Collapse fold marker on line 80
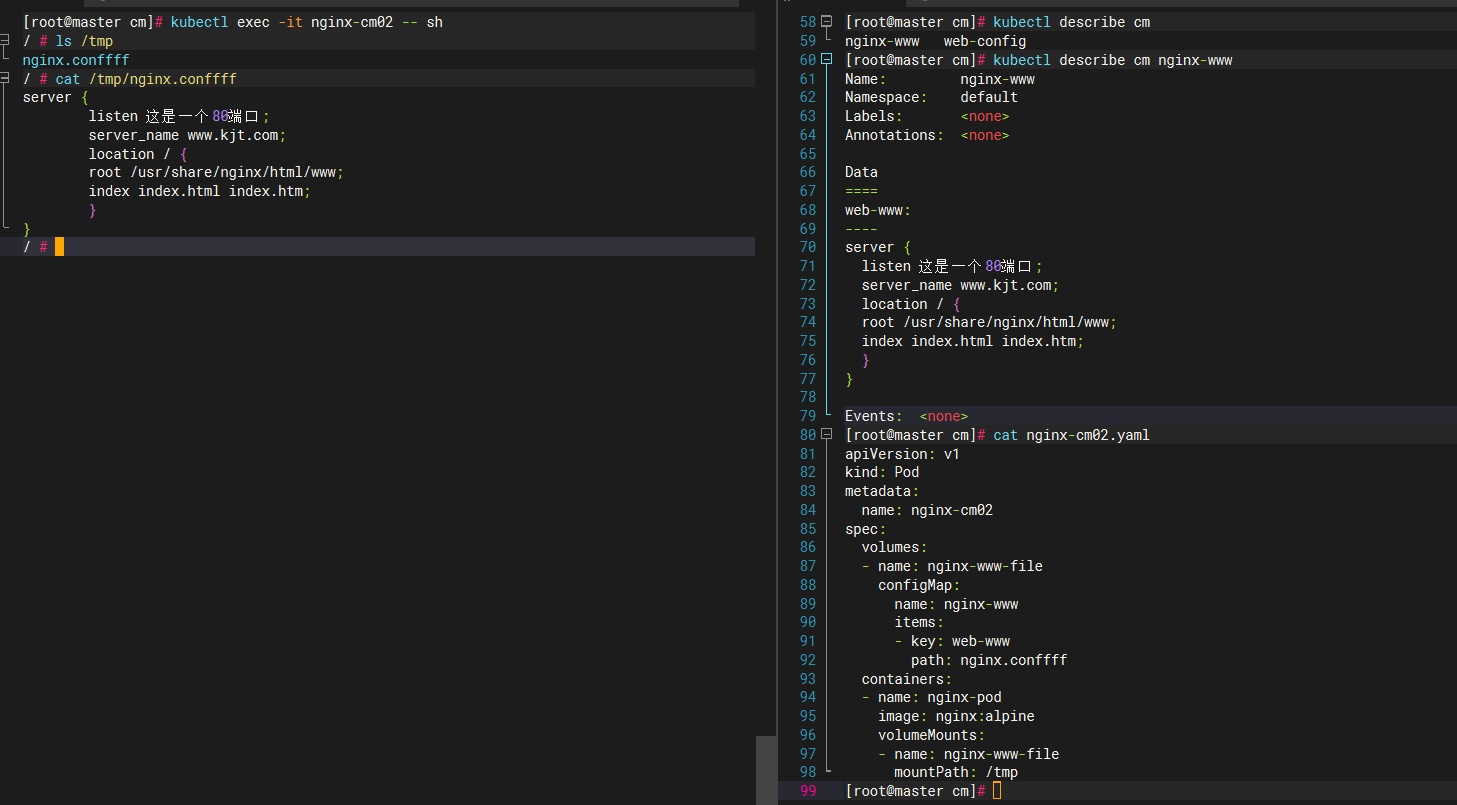The height and width of the screenshot is (805, 1457). (x=827, y=435)
